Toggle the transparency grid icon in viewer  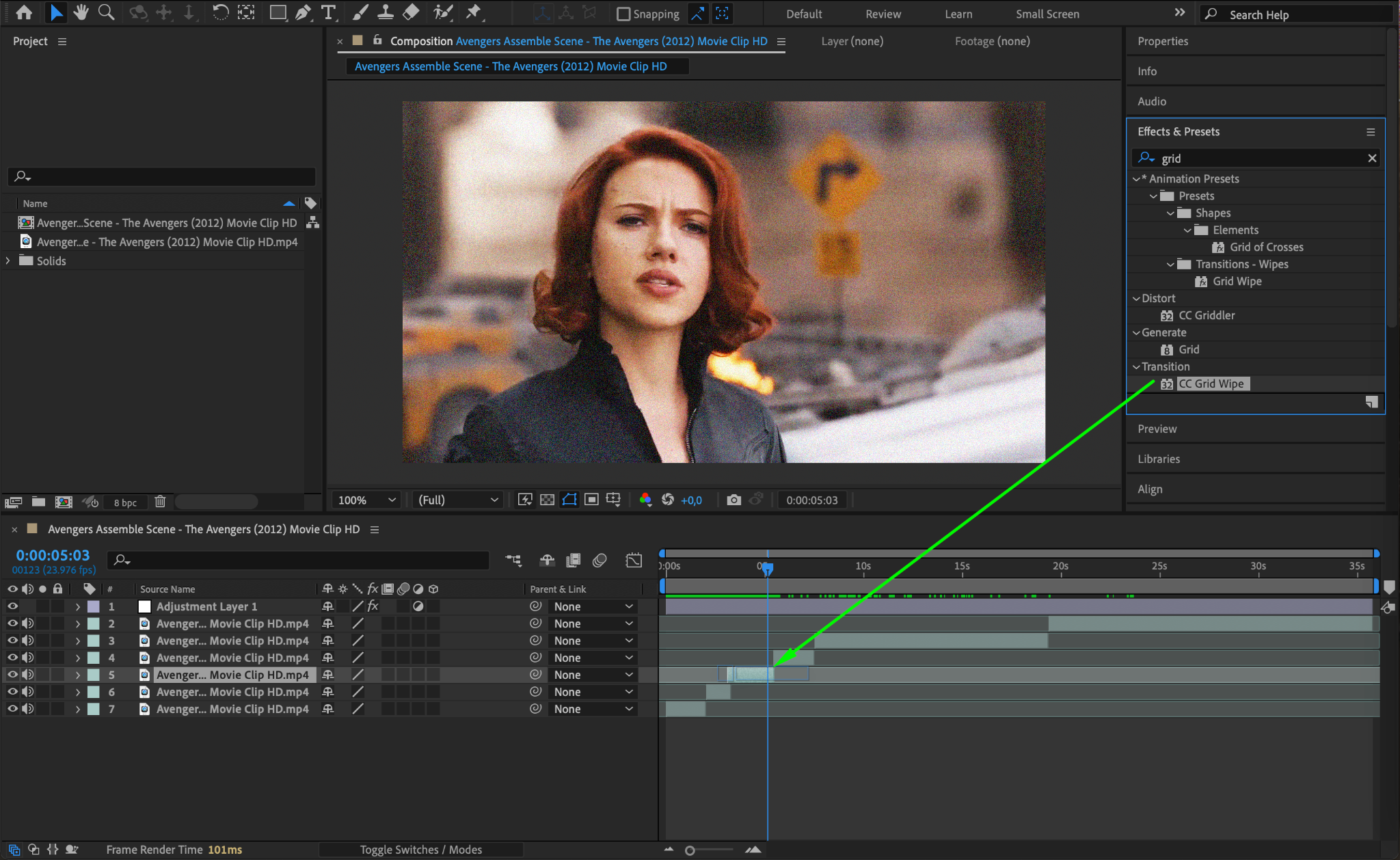click(547, 500)
